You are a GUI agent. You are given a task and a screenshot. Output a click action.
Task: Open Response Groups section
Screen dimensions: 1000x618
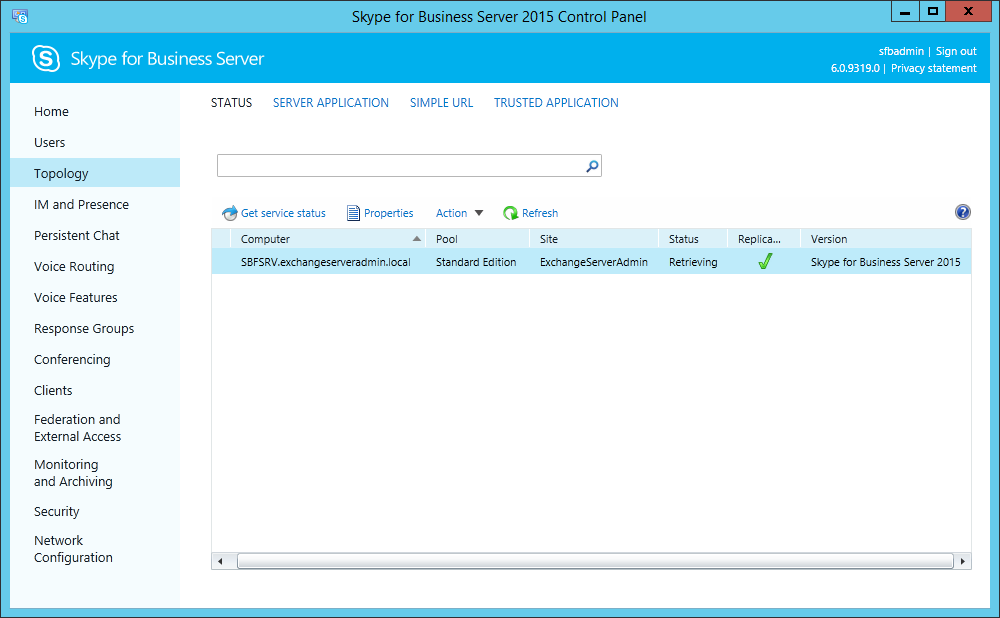[84, 328]
